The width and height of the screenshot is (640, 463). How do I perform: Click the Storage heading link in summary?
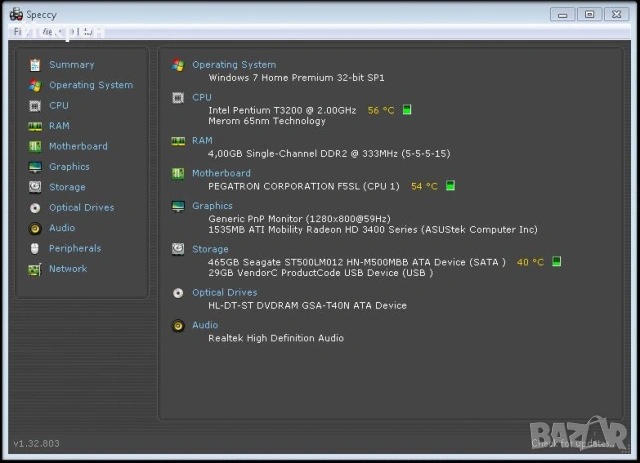[x=210, y=249]
